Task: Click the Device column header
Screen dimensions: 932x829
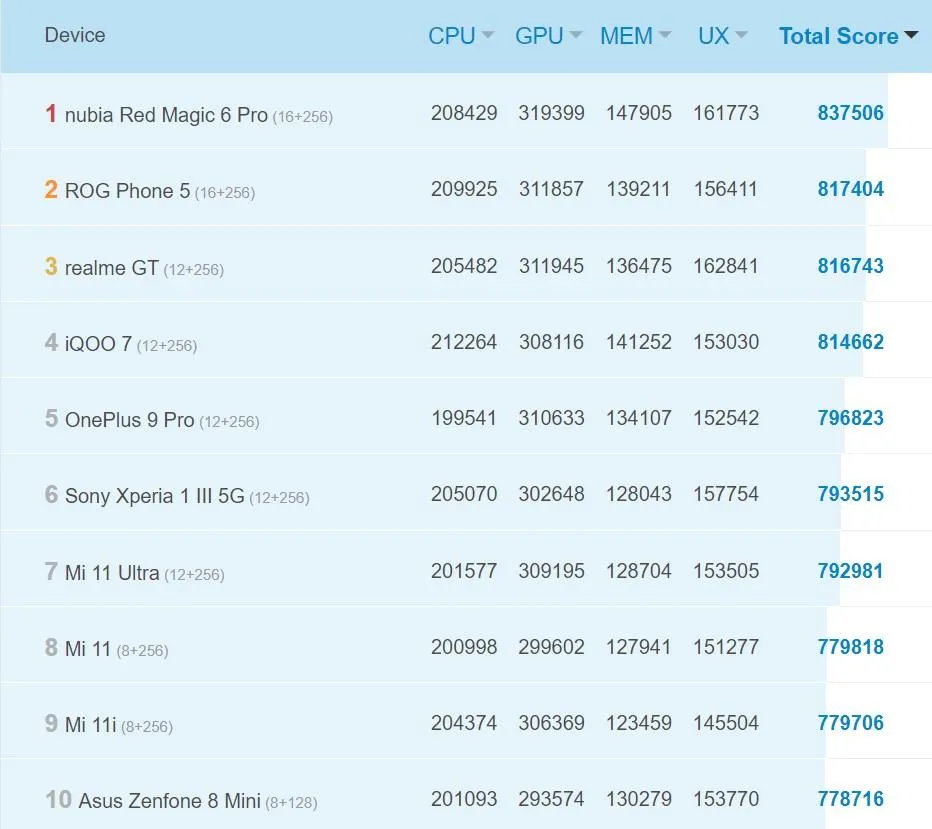Action: (x=75, y=35)
